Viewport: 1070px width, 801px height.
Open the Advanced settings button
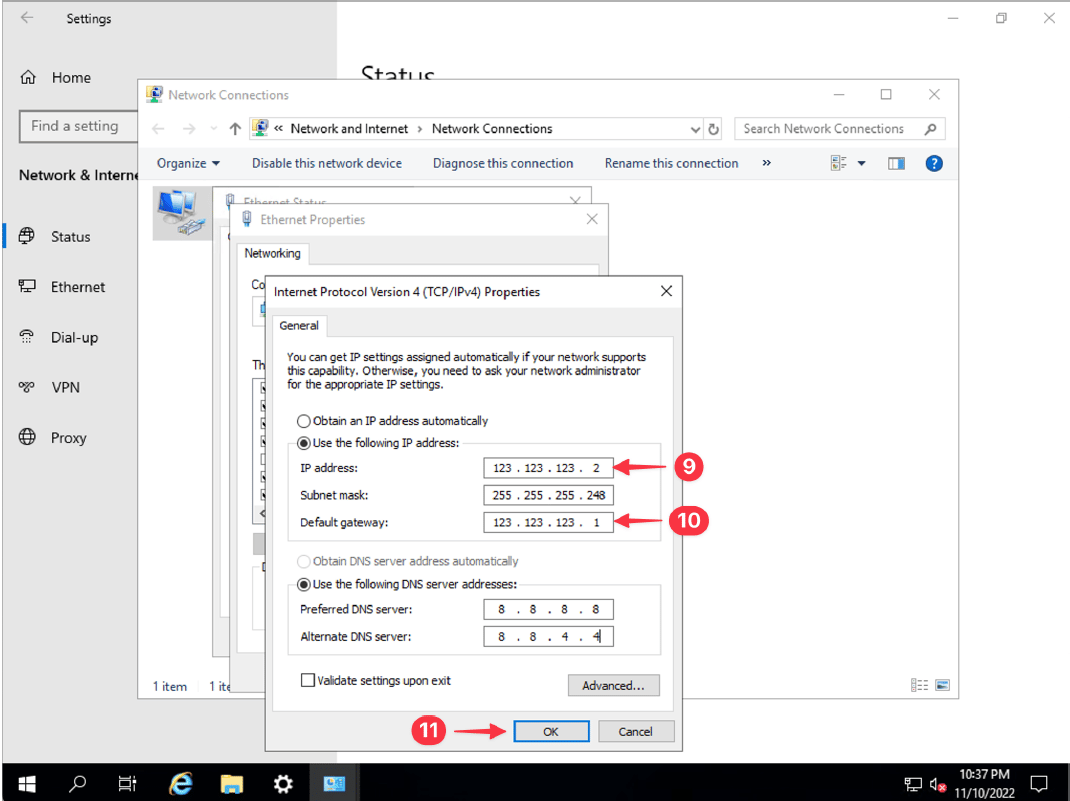coord(613,685)
